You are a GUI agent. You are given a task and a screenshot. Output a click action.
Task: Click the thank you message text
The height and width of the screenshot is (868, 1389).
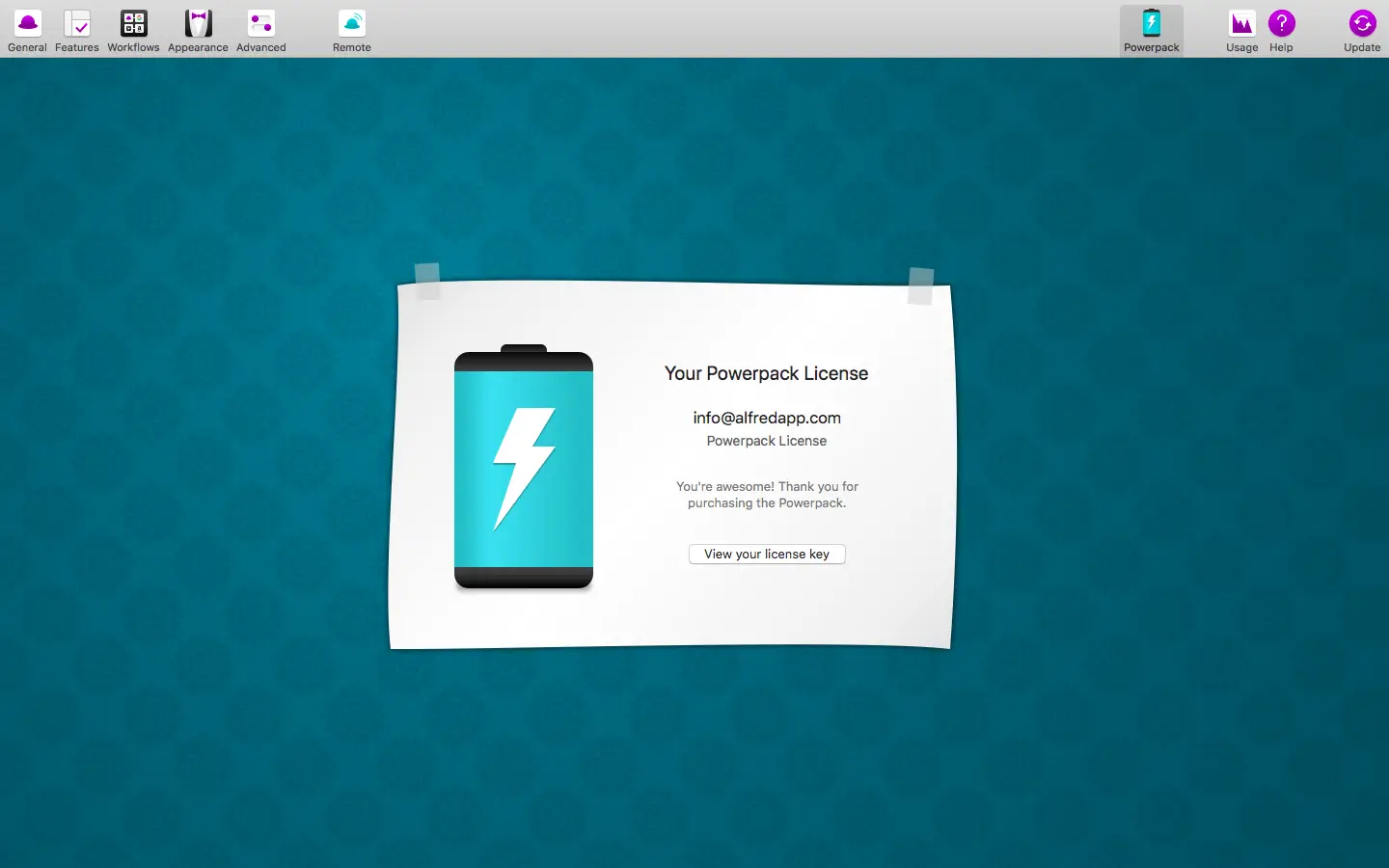click(x=767, y=495)
